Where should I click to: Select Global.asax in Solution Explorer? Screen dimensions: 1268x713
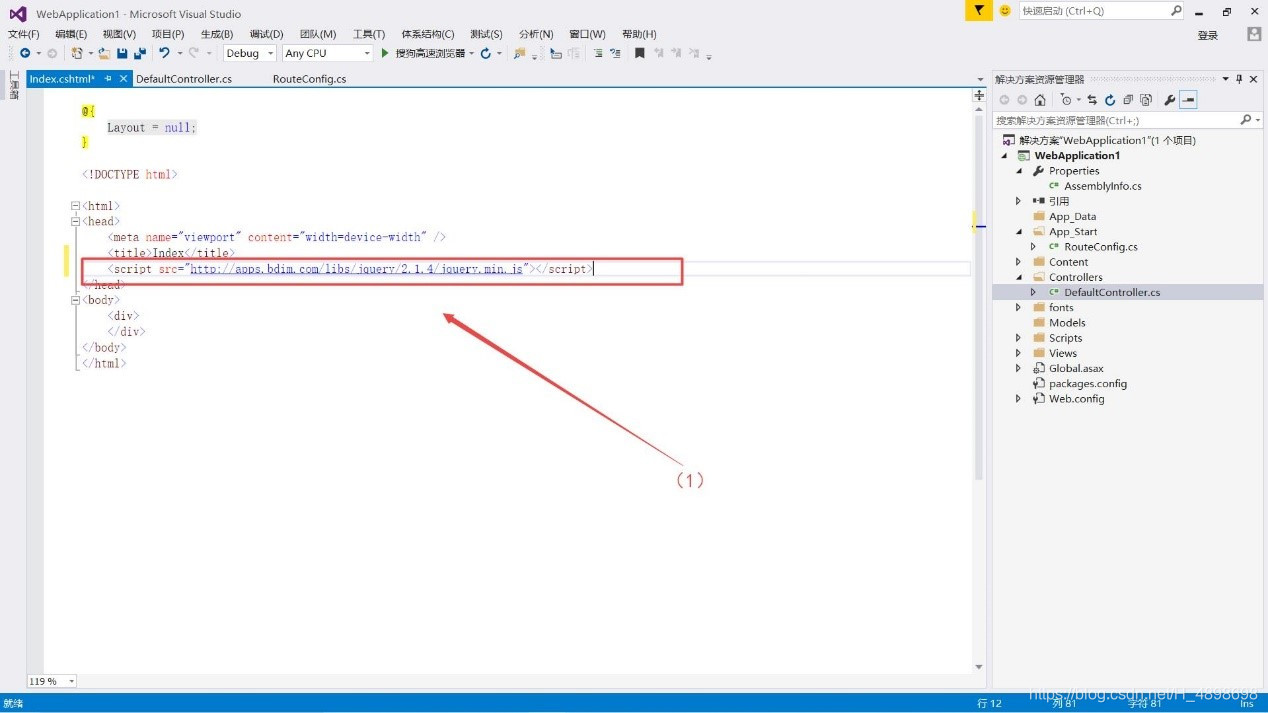click(1076, 368)
